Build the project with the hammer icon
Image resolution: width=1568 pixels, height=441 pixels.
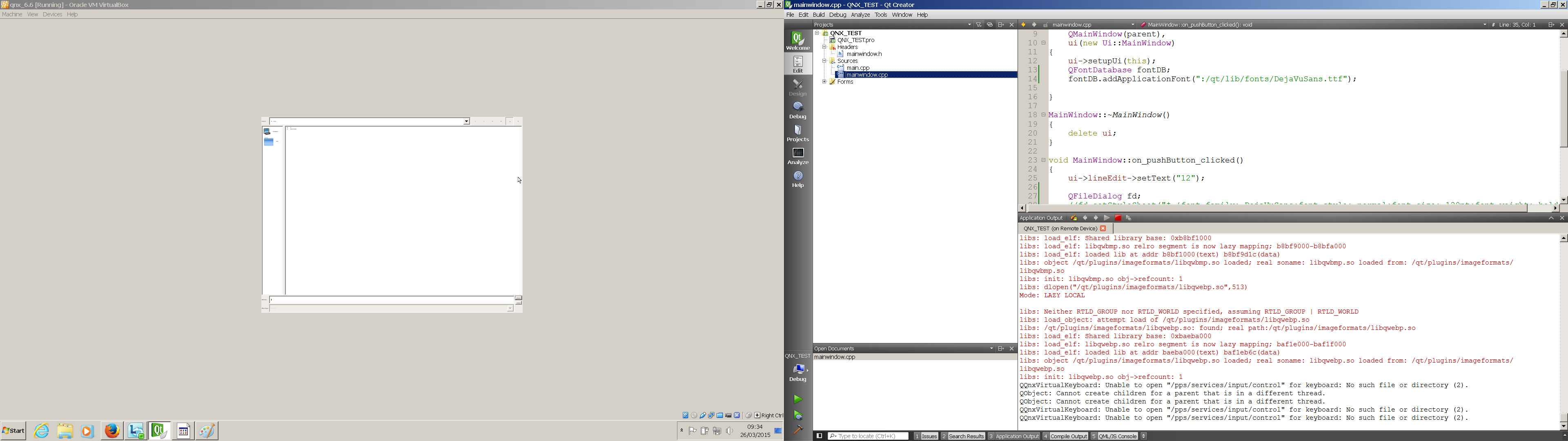797,430
